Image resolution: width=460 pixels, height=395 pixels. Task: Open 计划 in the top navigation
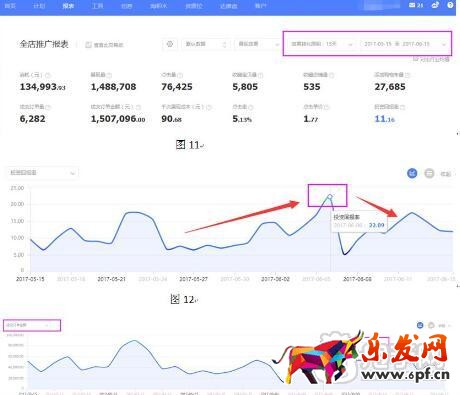(39, 6)
